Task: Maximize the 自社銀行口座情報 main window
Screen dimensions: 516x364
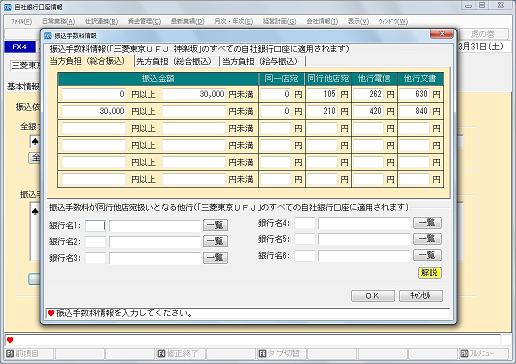Action: click(x=482, y=6)
